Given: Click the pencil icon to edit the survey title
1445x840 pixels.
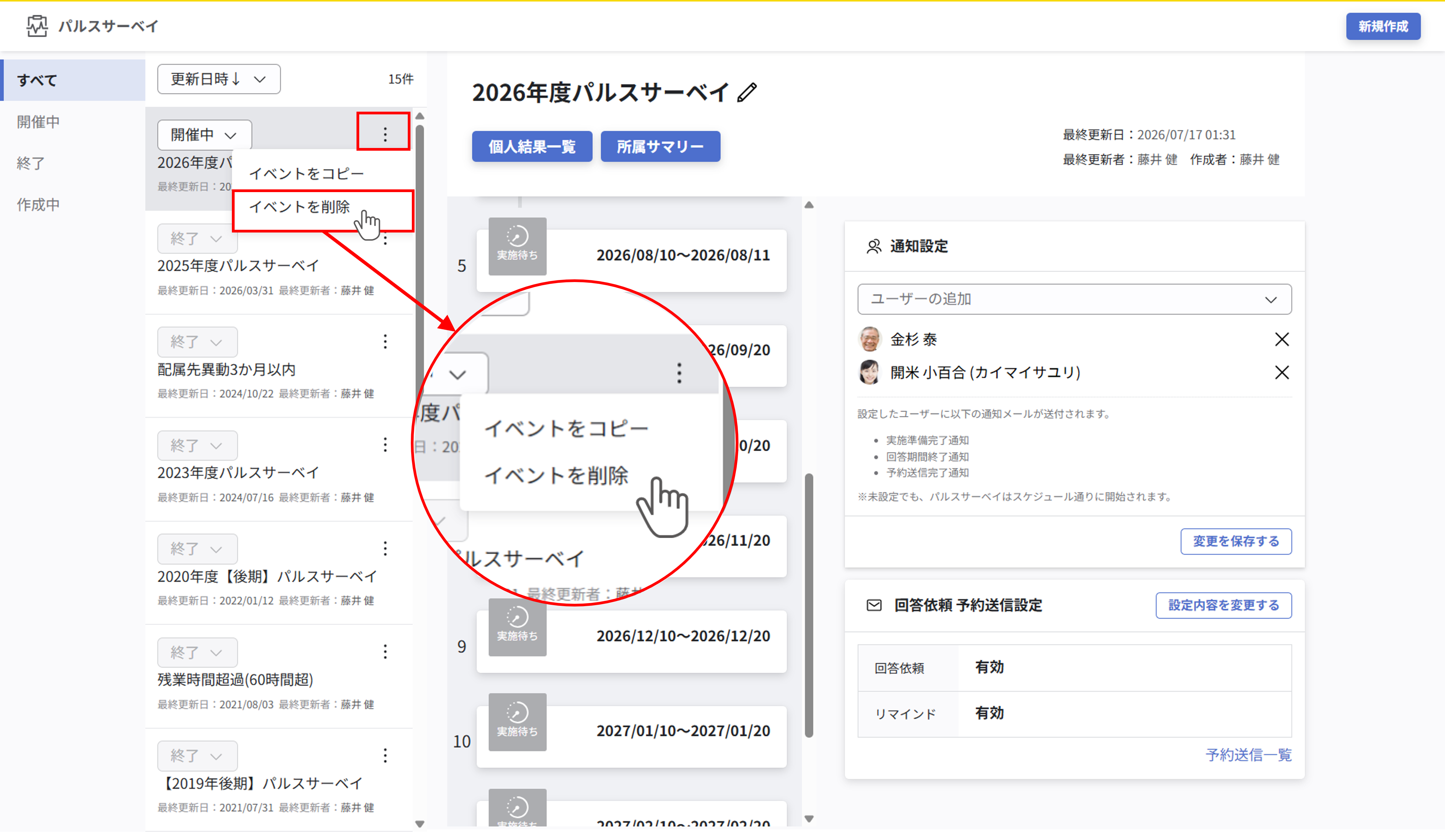Looking at the screenshot, I should click(747, 92).
